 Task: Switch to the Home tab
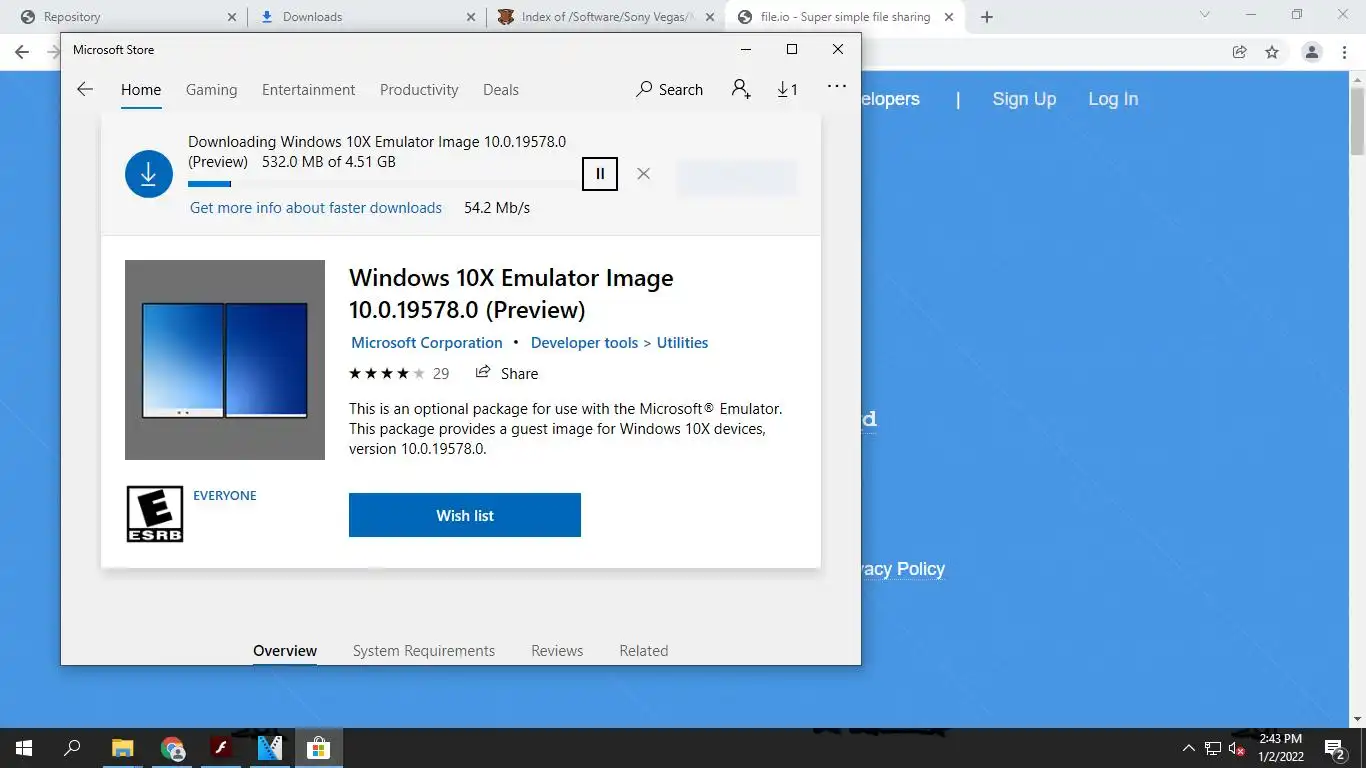pos(141,89)
